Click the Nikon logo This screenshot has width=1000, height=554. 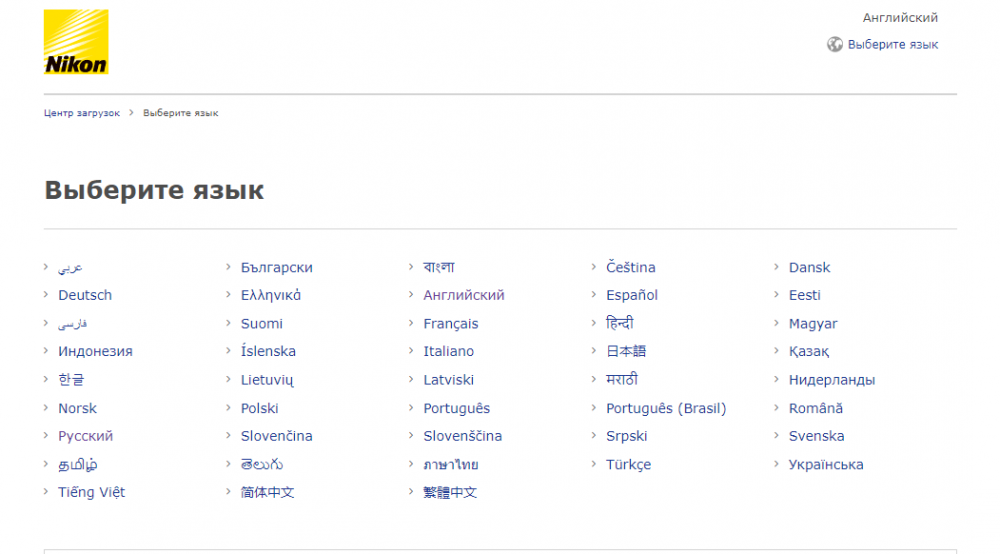[76, 41]
